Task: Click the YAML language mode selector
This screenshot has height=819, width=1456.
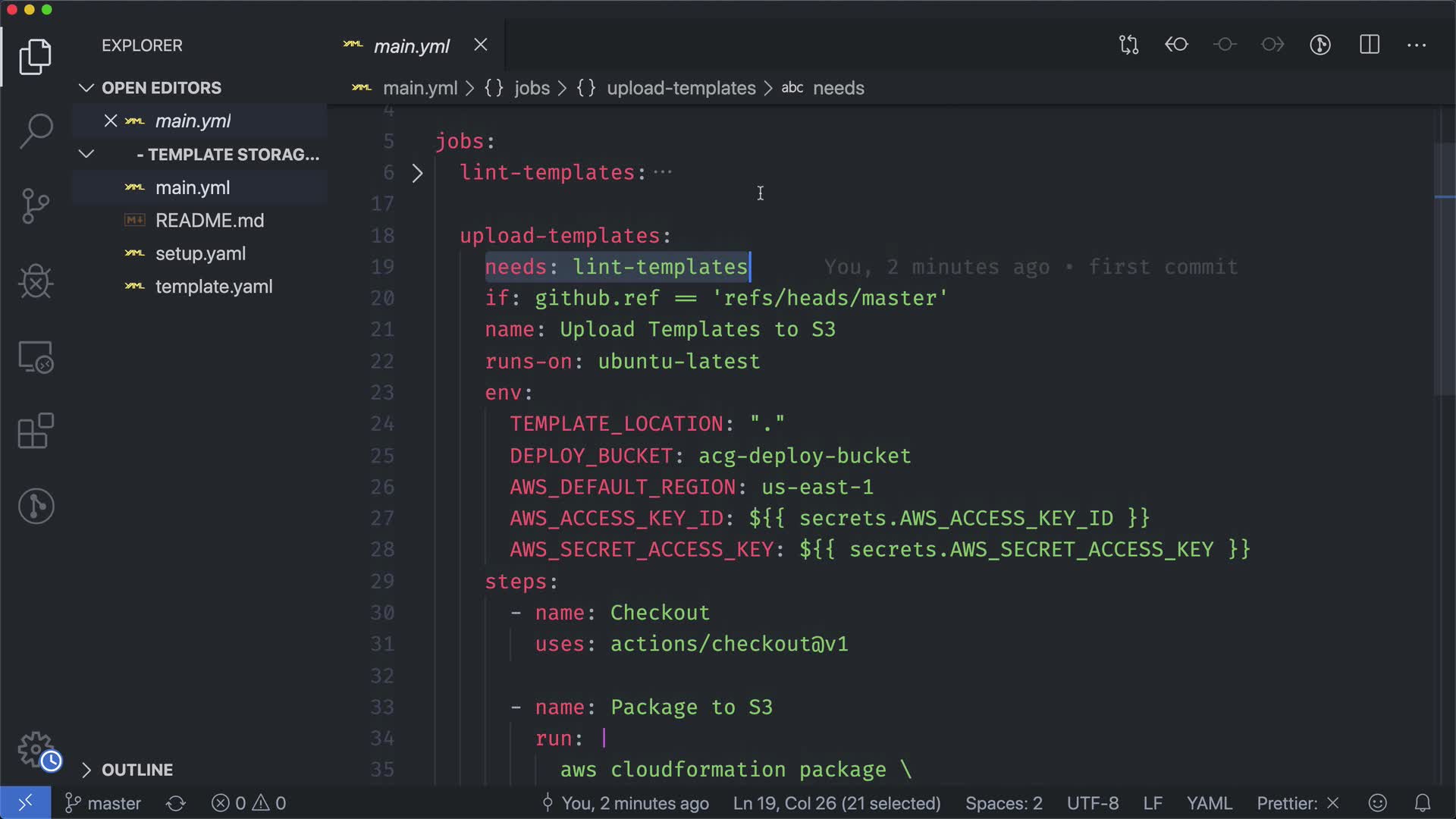Action: 1208,803
